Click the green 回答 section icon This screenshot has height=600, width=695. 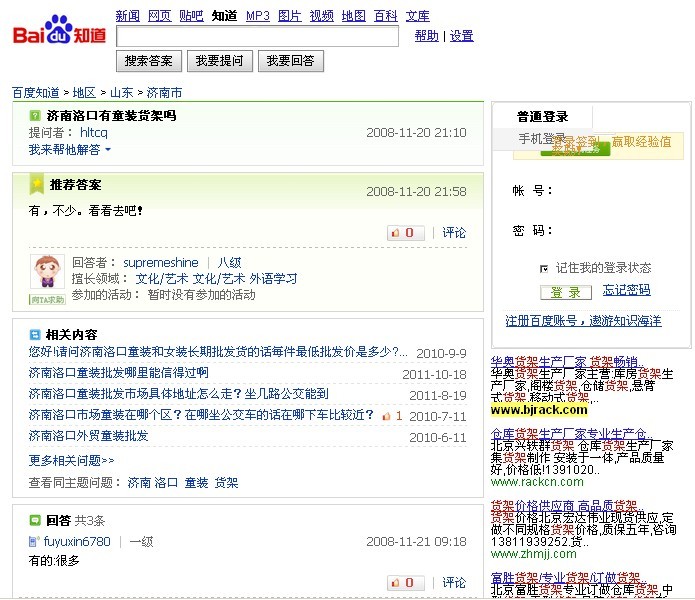35,520
